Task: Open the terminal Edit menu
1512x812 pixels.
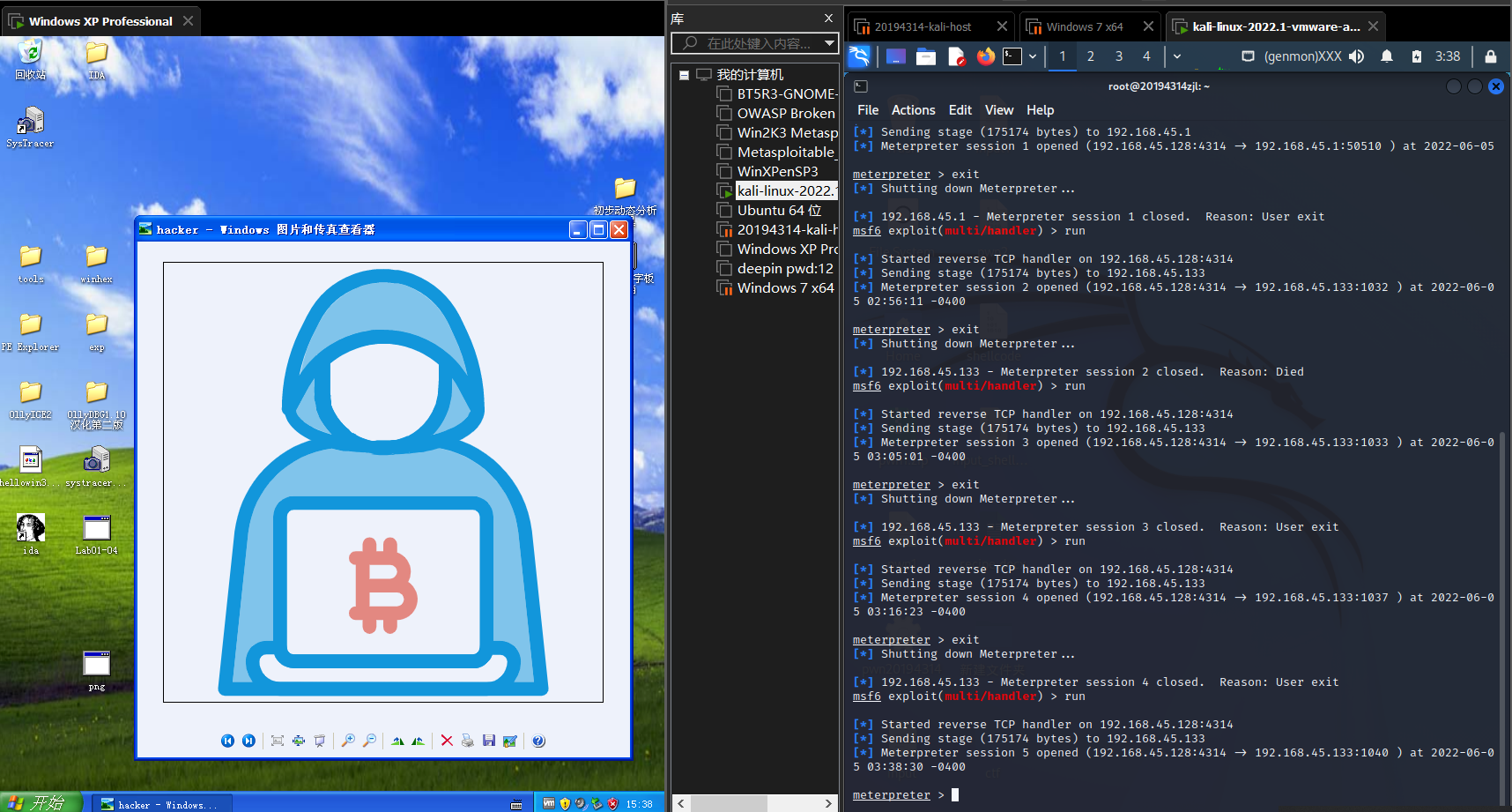Action: pyautogui.click(x=960, y=110)
